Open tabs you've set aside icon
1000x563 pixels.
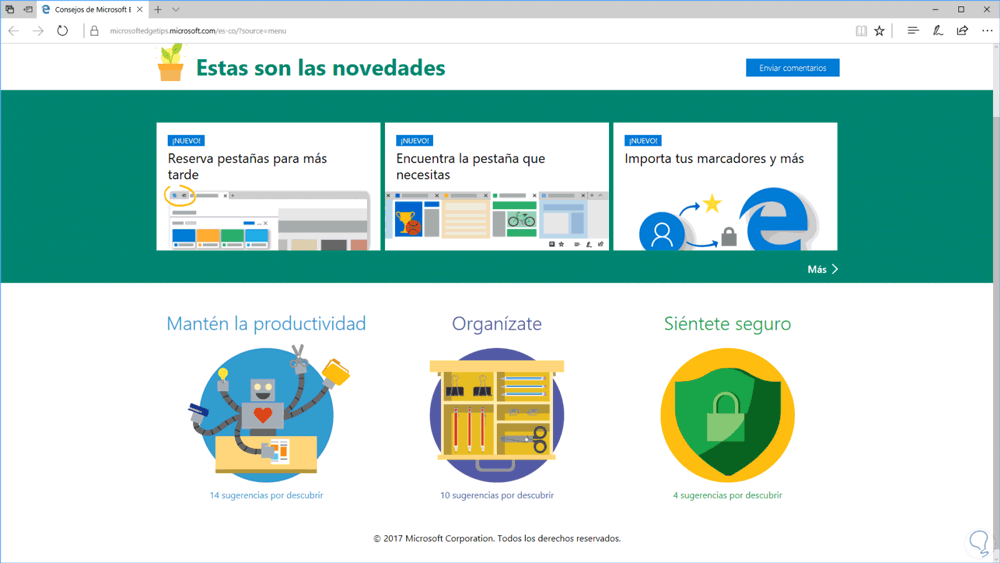(10, 10)
